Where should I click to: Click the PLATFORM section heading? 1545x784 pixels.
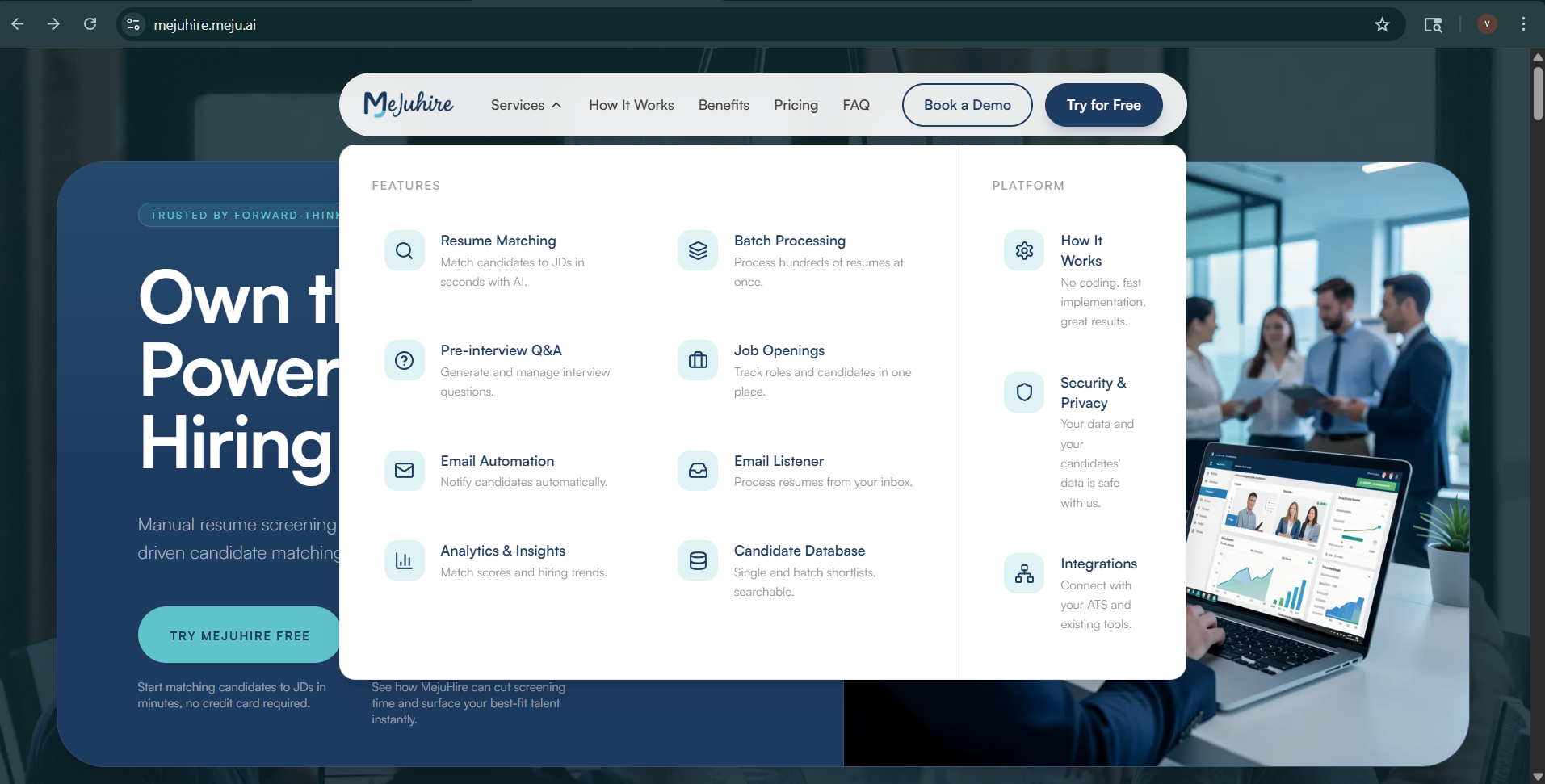pyautogui.click(x=1028, y=186)
